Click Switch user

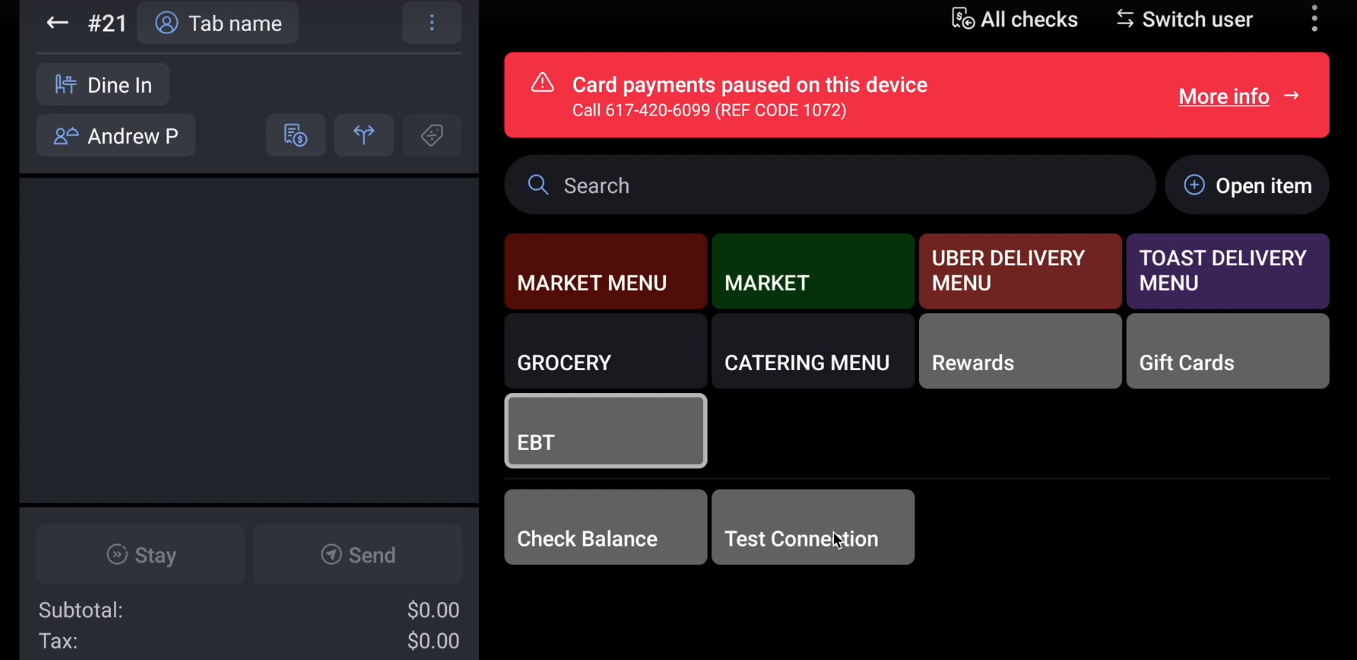(1184, 19)
